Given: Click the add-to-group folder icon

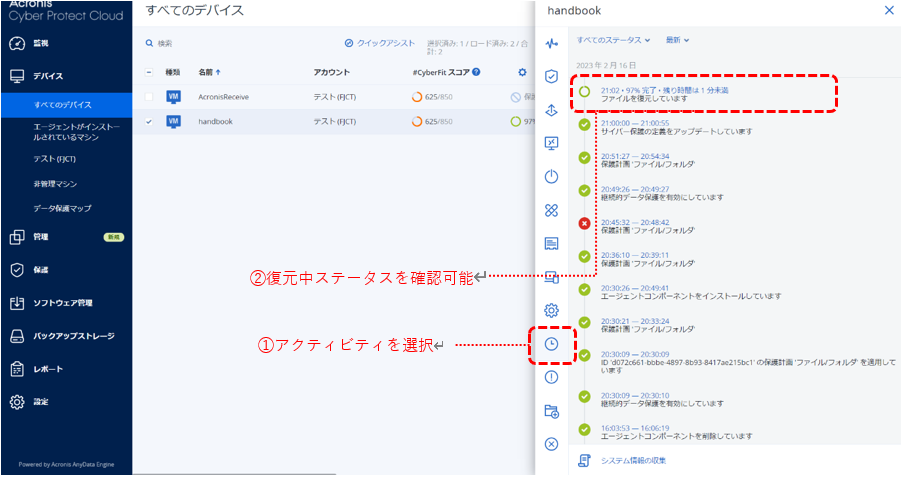Looking at the screenshot, I should point(551,411).
